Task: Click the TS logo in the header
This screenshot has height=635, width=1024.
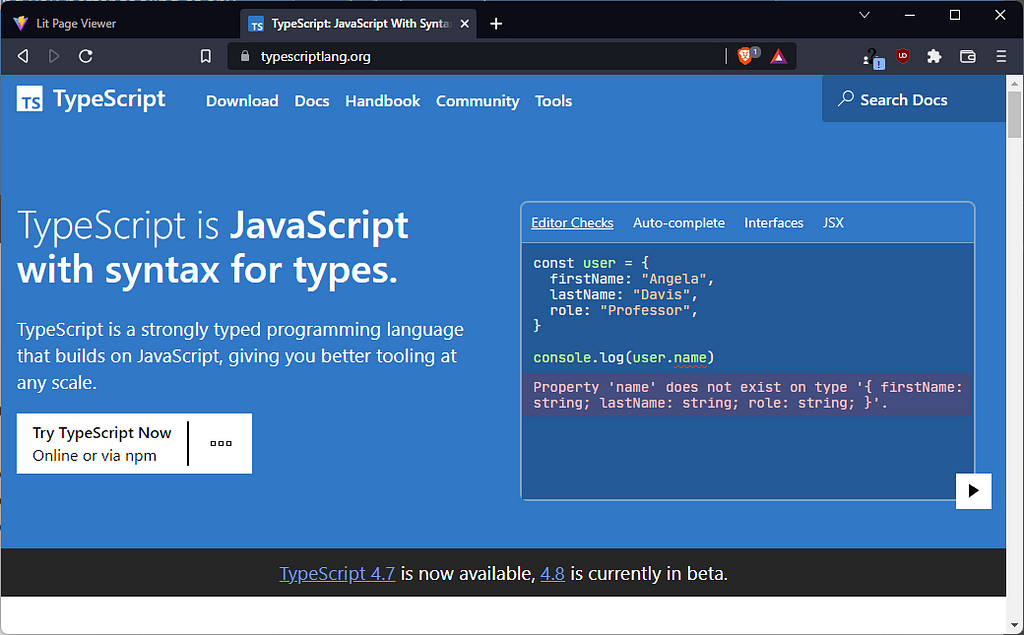Action: [29, 99]
